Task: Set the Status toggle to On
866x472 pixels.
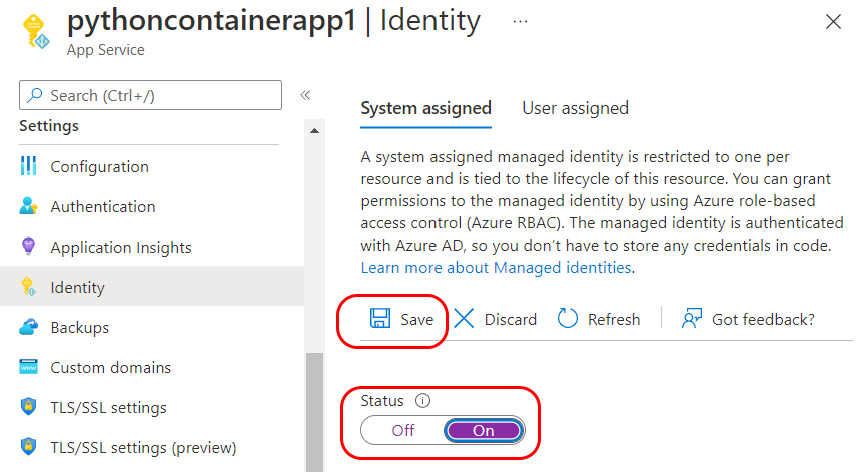Action: pyautogui.click(x=483, y=431)
